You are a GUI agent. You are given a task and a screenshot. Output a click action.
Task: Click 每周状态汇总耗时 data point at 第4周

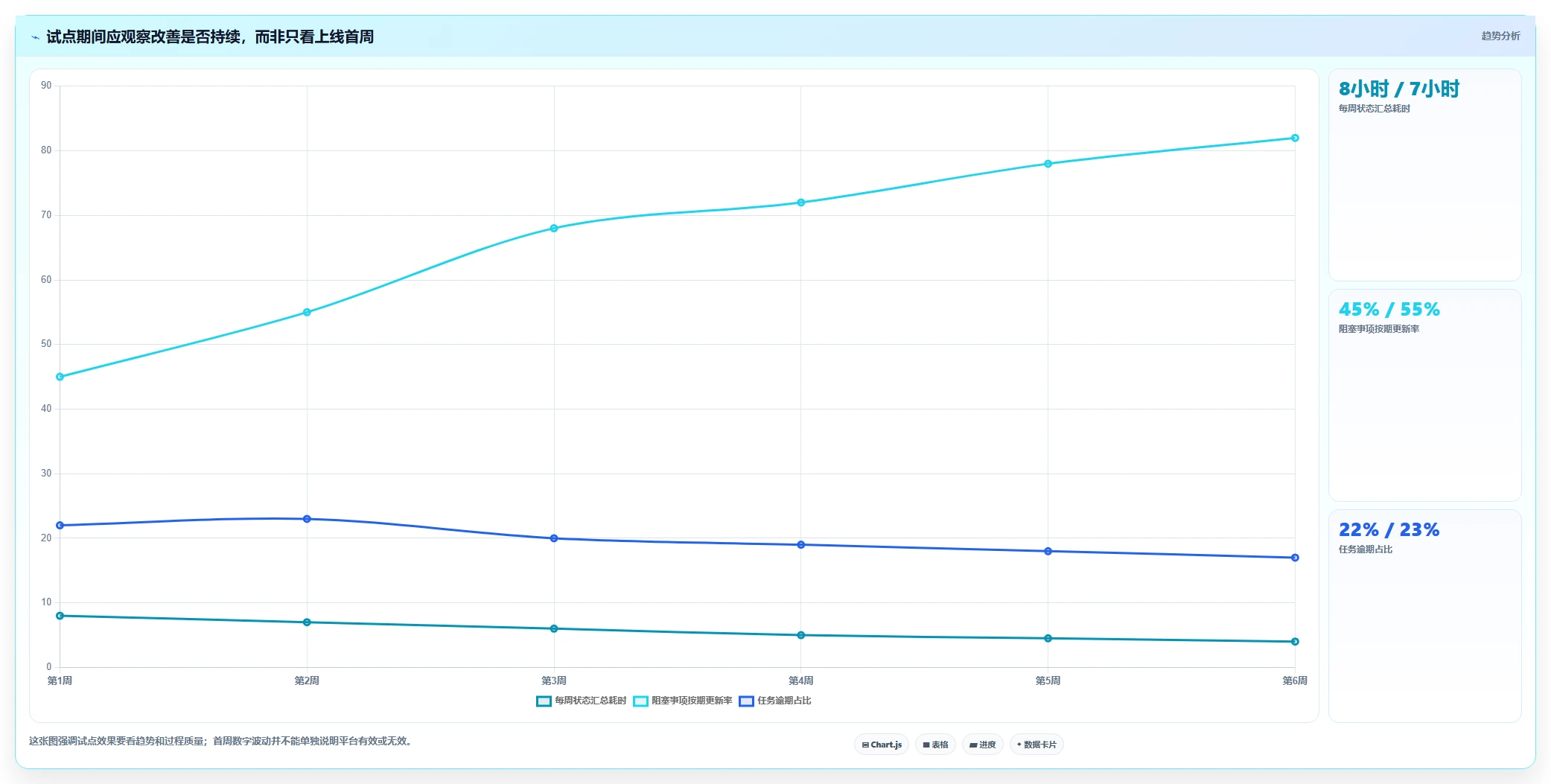[x=801, y=635]
